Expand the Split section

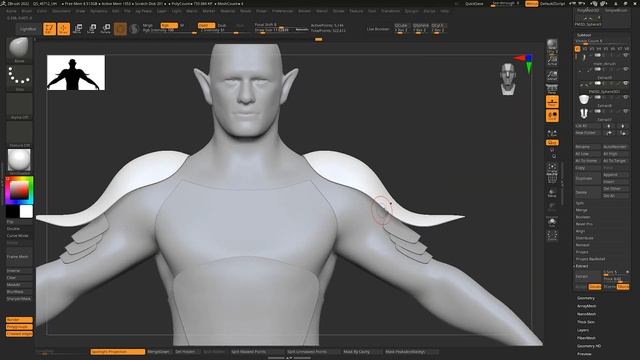[x=580, y=203]
